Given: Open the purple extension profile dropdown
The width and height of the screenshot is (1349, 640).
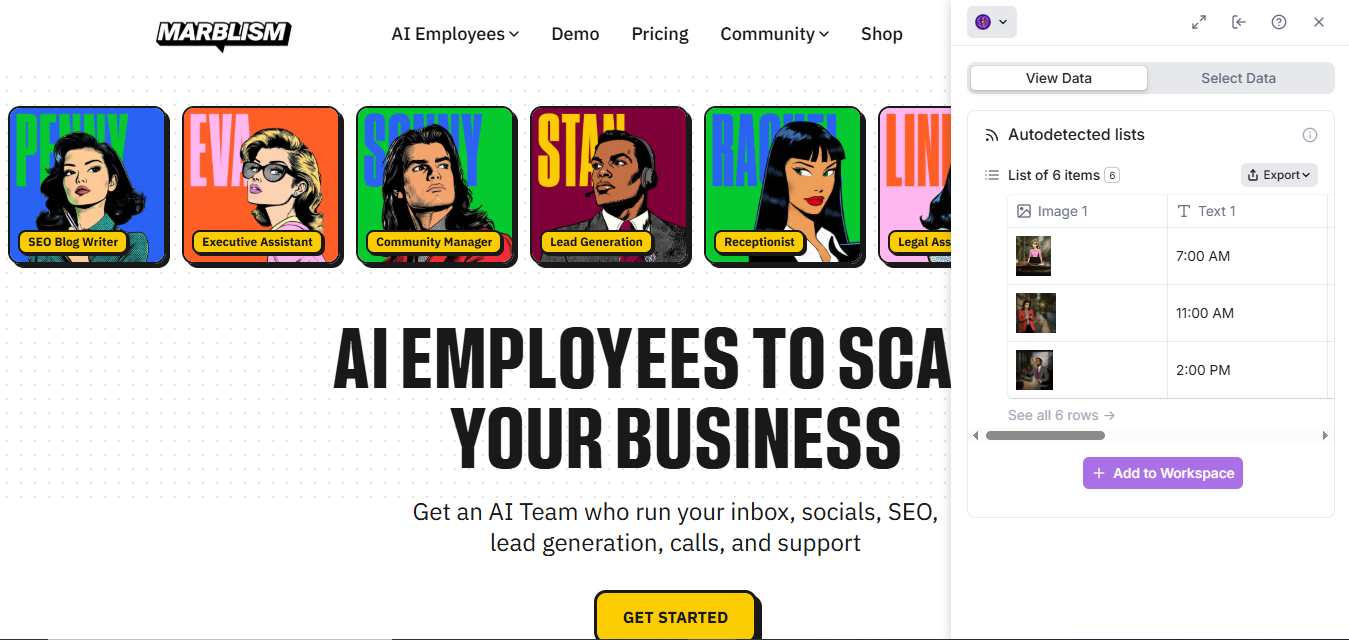Looking at the screenshot, I should click(992, 22).
